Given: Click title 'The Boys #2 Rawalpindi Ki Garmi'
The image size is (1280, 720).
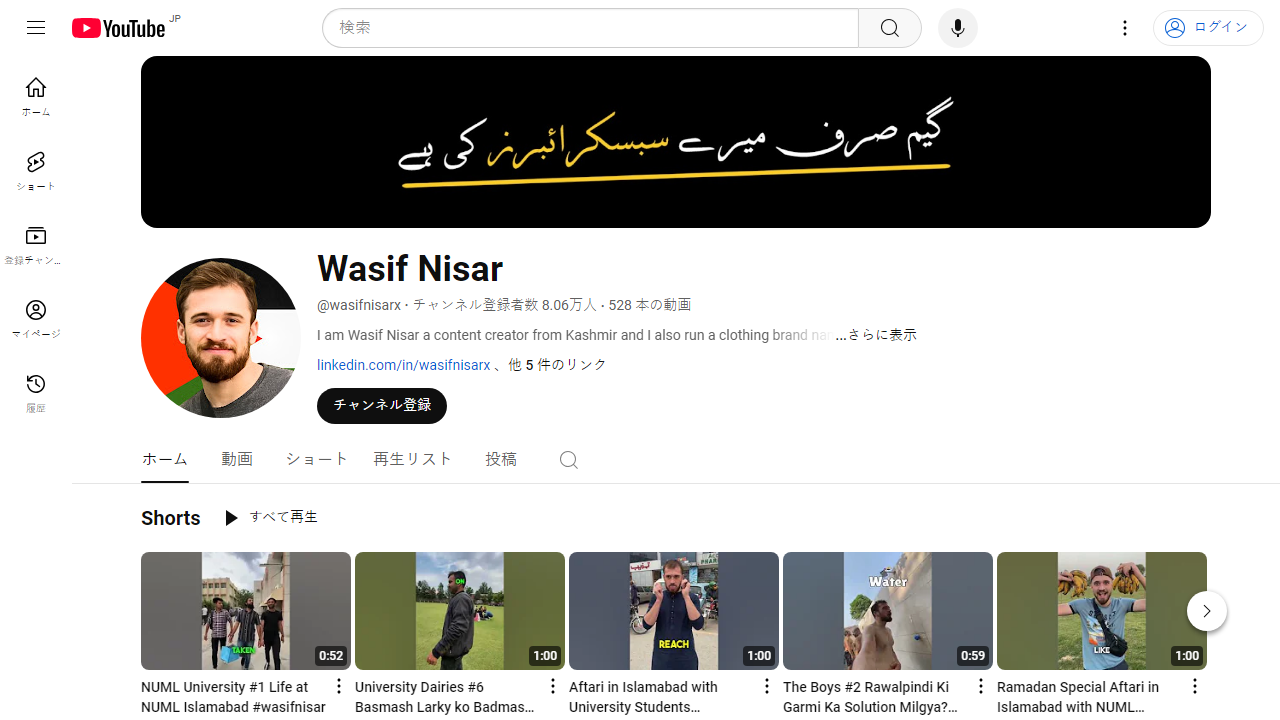Looking at the screenshot, I should [870, 697].
